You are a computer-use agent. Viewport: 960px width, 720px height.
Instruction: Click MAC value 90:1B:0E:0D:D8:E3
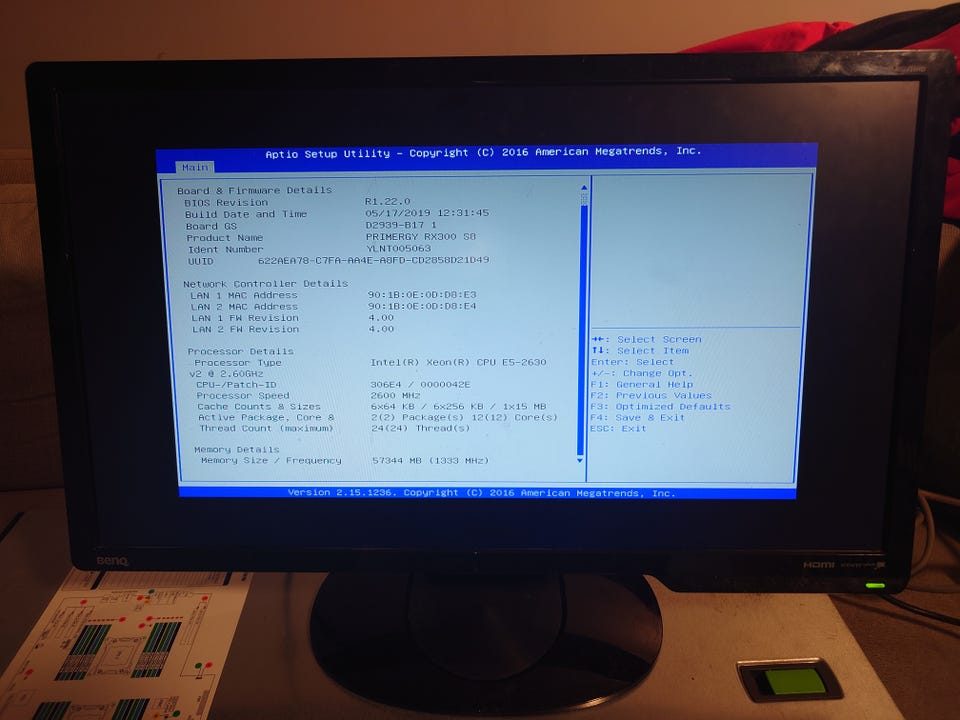click(x=422, y=294)
